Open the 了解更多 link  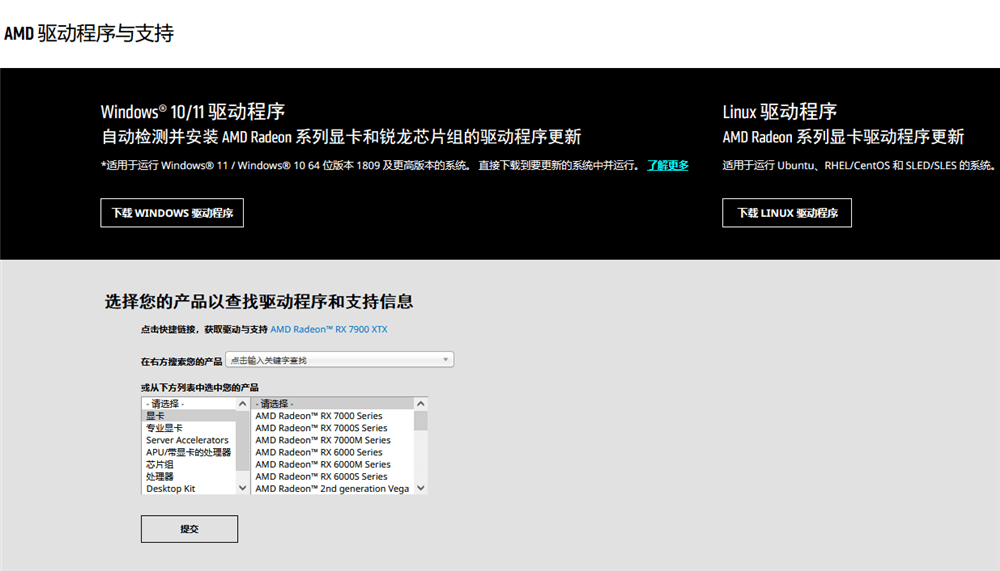point(667,166)
